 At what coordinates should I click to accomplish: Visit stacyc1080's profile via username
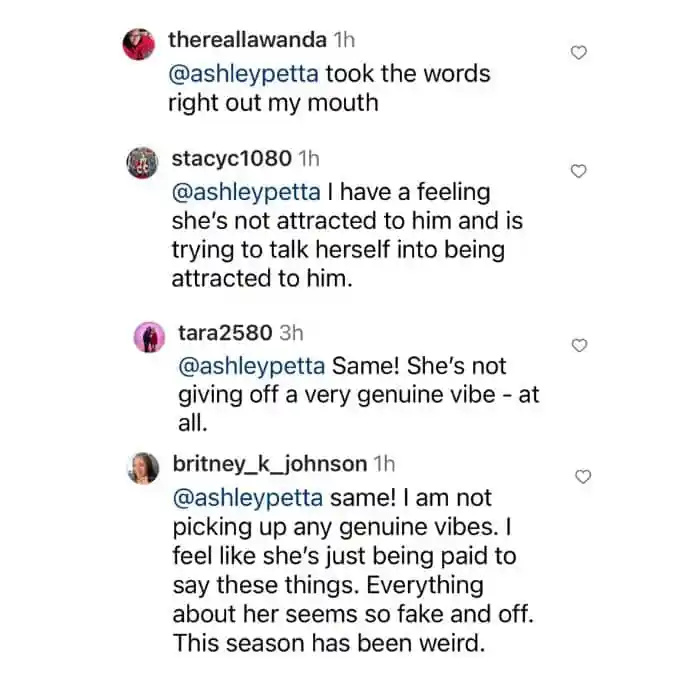tap(232, 159)
